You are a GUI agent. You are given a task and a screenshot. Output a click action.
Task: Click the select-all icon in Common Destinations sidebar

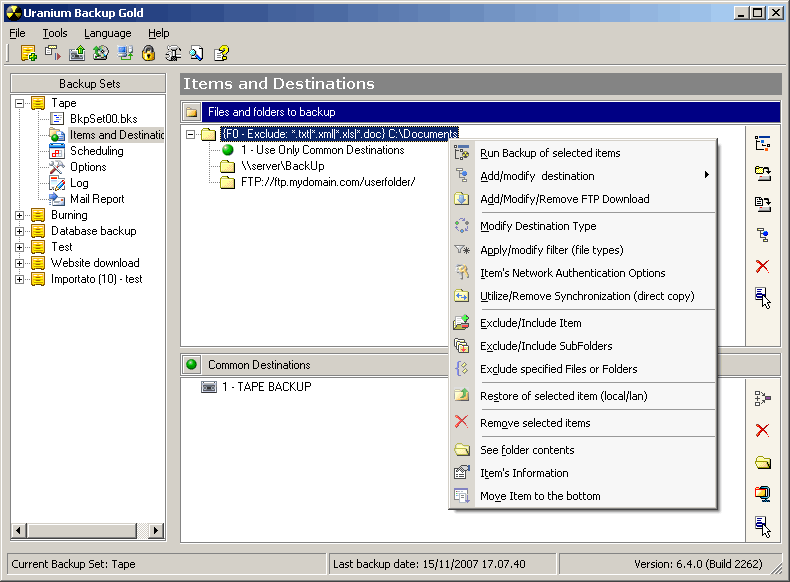pos(763,527)
